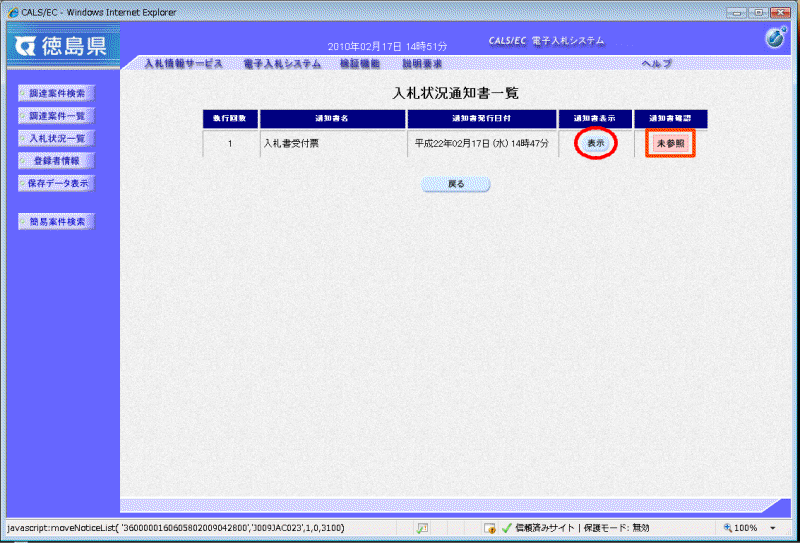Screen dimensions: 800x543
Task: Click the Internet Explorer title bar icon
Action: pos(11,11)
